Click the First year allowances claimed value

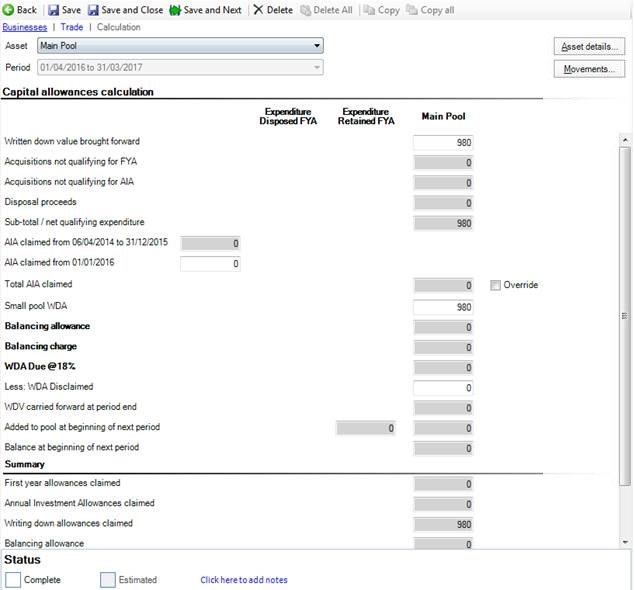pos(443,484)
